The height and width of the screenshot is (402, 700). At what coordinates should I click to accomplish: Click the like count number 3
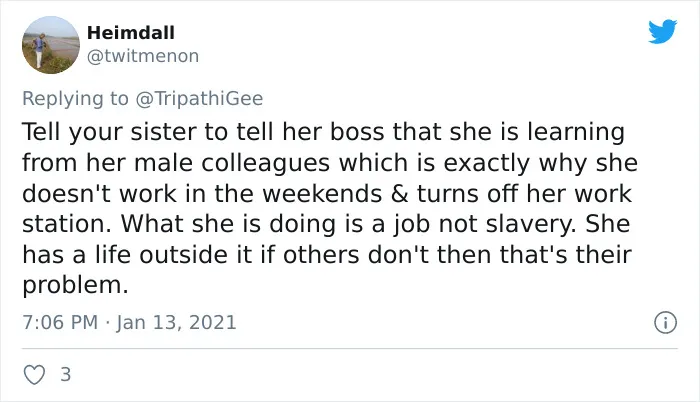coord(66,374)
